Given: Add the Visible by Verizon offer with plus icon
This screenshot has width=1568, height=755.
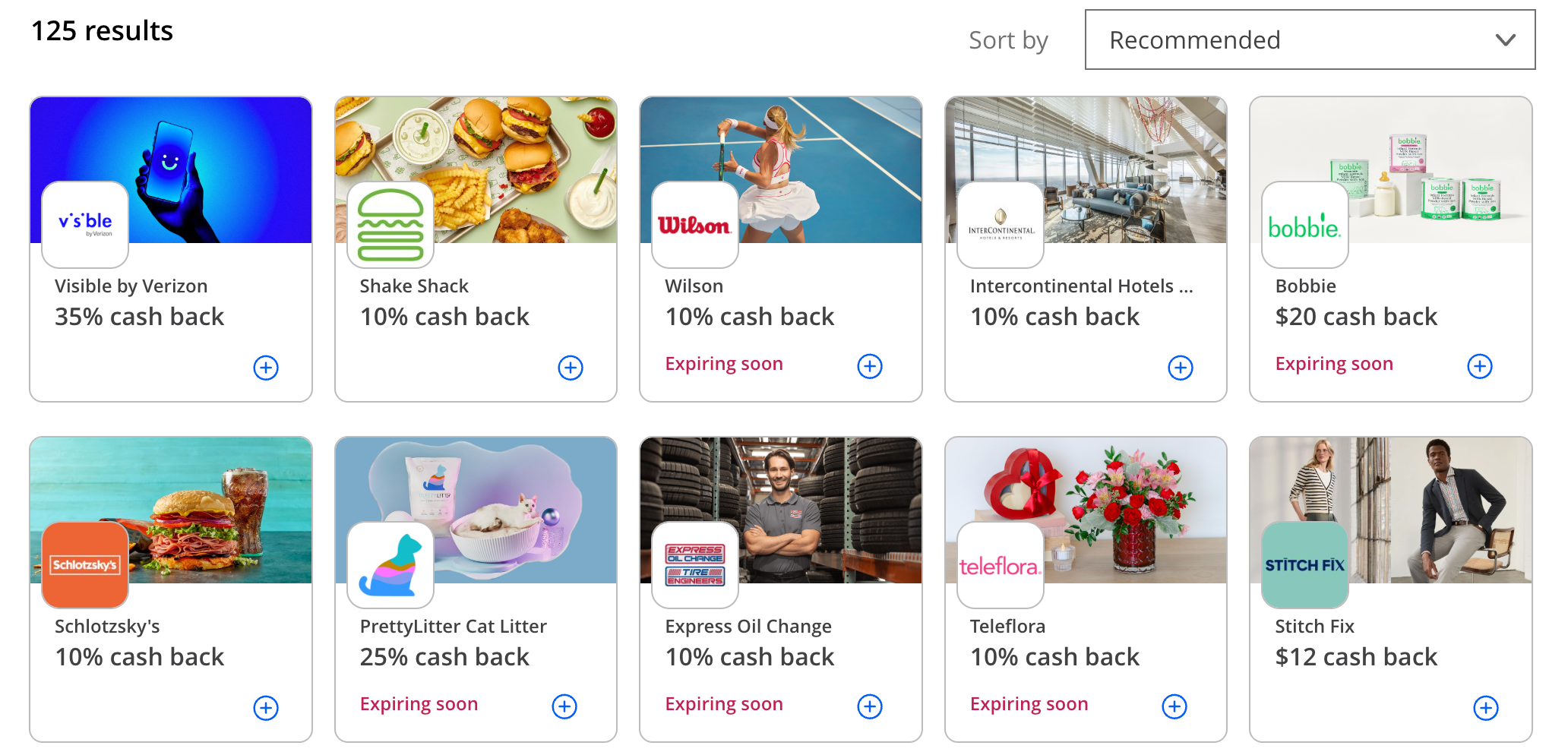Looking at the screenshot, I should click(266, 368).
